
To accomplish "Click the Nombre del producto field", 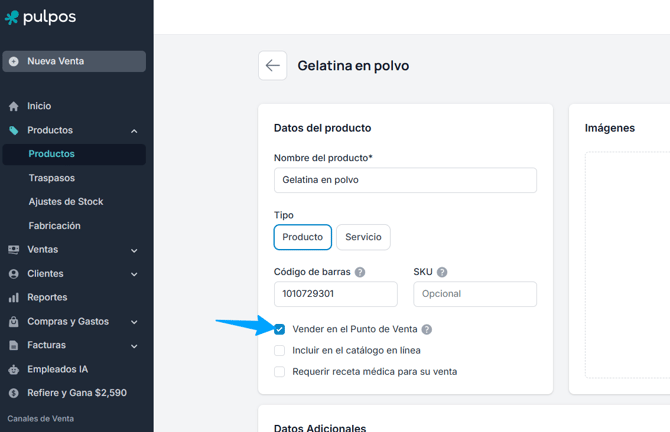I will pos(405,180).
